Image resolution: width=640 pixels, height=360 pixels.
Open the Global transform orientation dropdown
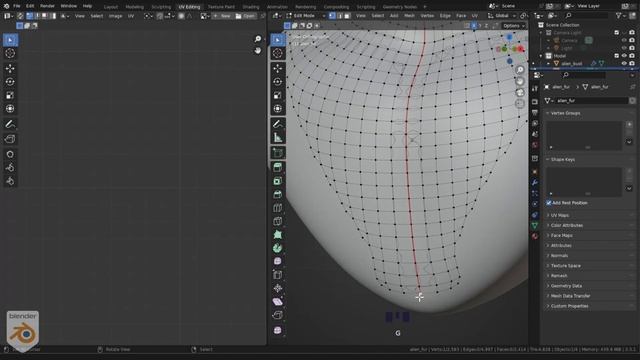coord(502,16)
